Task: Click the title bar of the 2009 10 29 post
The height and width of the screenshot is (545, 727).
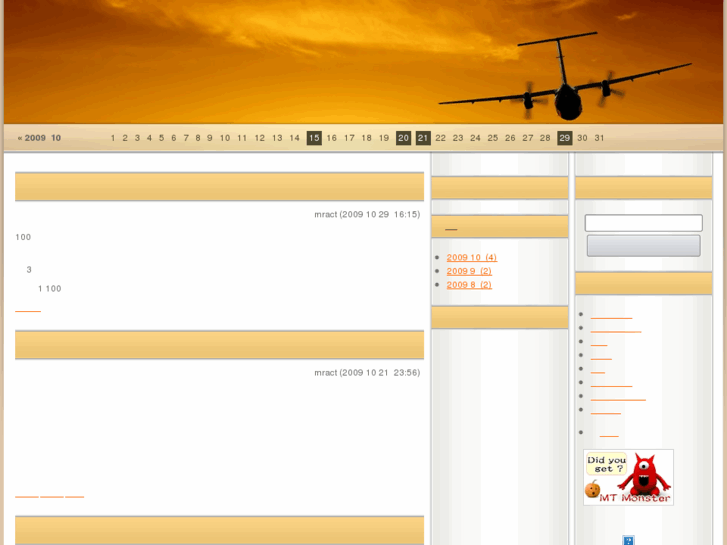Action: tap(219, 187)
